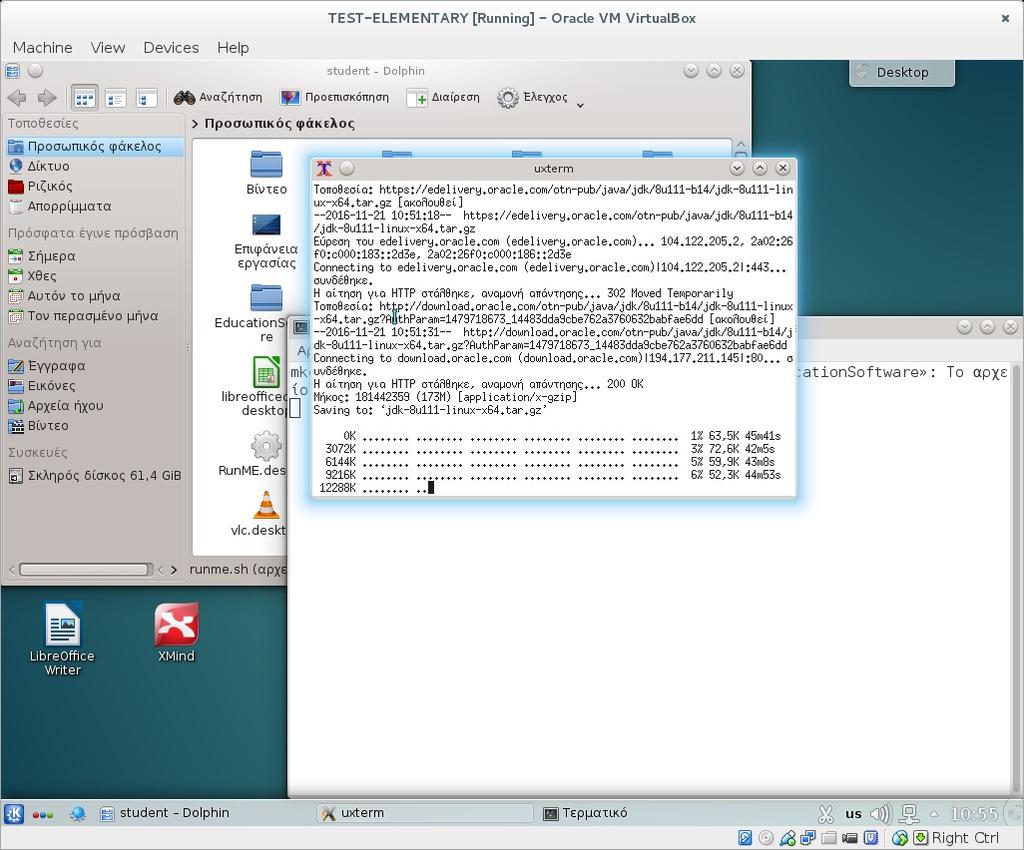Select Αυτόν το μήνα filter

[94, 296]
